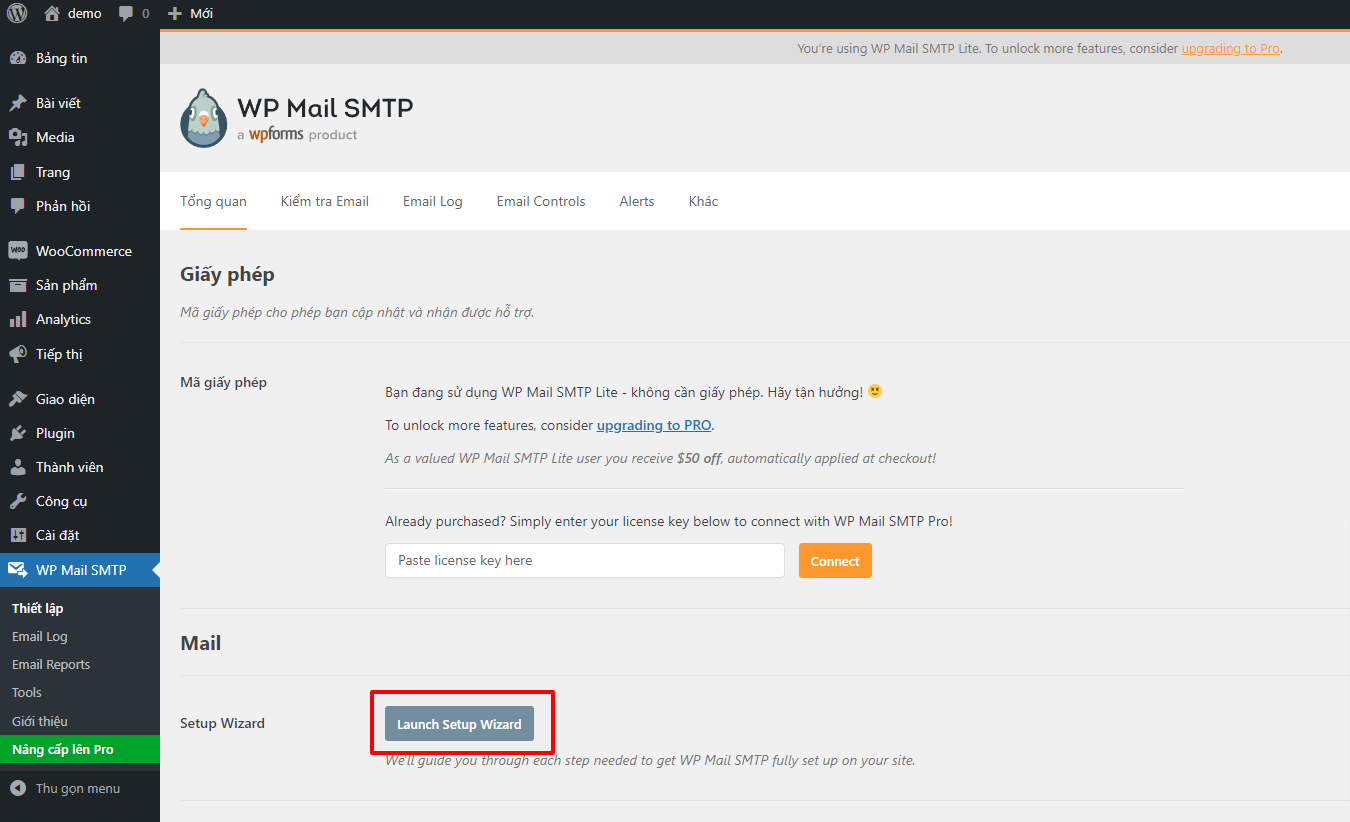Click the Trang pages icon

point(18,172)
